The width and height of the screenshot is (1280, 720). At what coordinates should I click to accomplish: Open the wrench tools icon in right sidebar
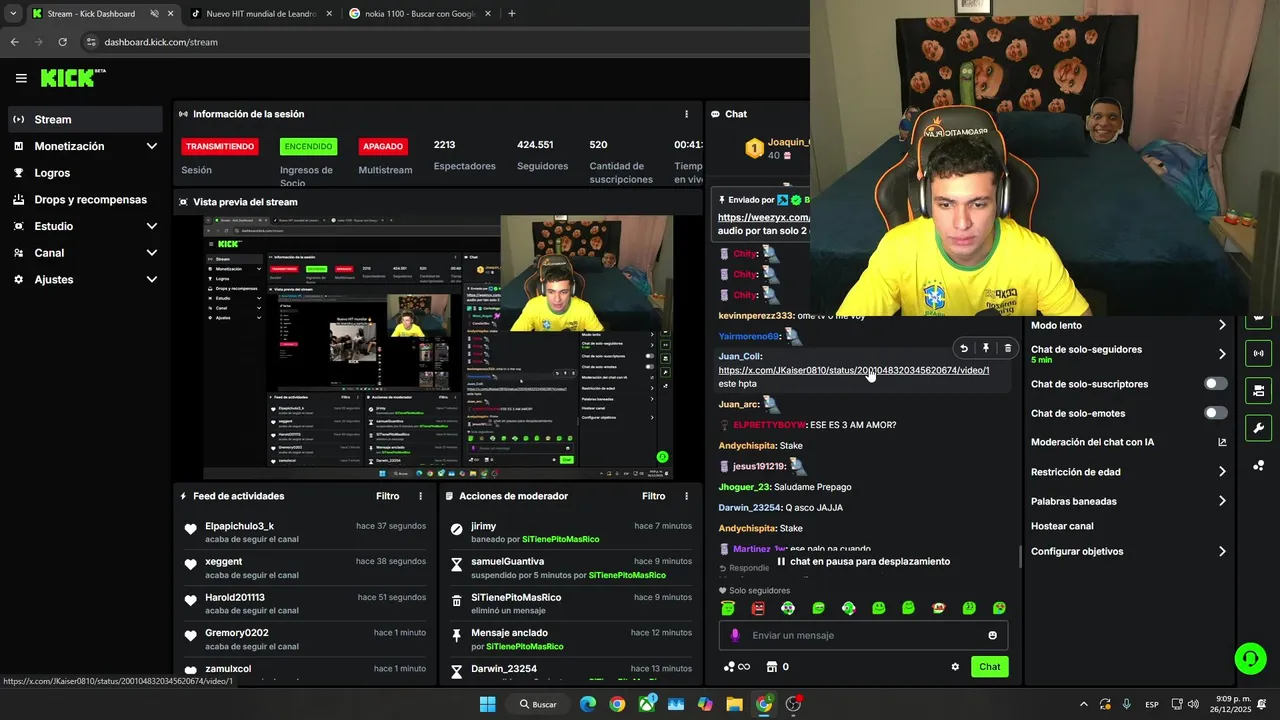pos(1258,428)
